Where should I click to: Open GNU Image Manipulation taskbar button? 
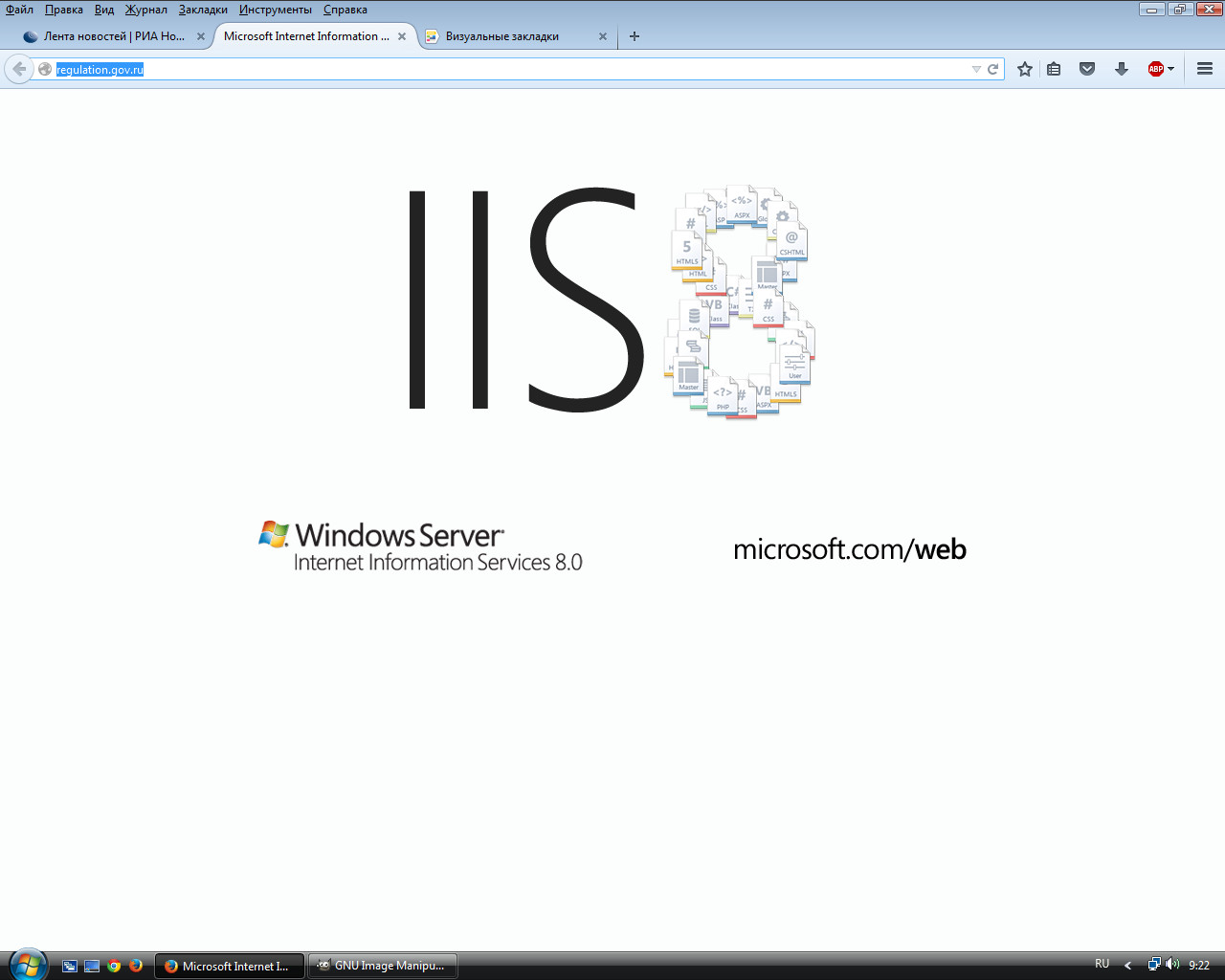click(383, 966)
